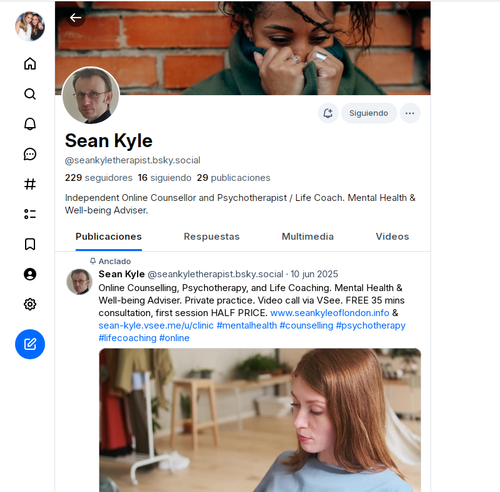
Task: Go back using the arrow button
Action: [76, 18]
